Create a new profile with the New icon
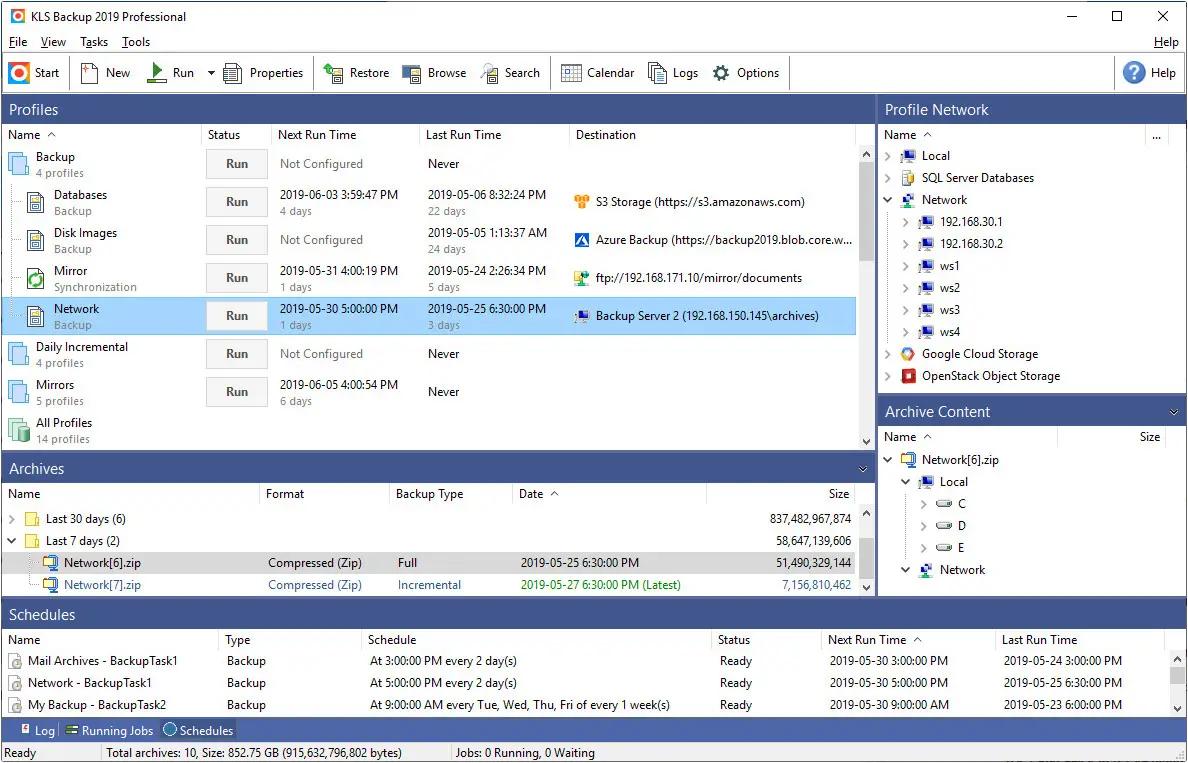 pos(90,73)
